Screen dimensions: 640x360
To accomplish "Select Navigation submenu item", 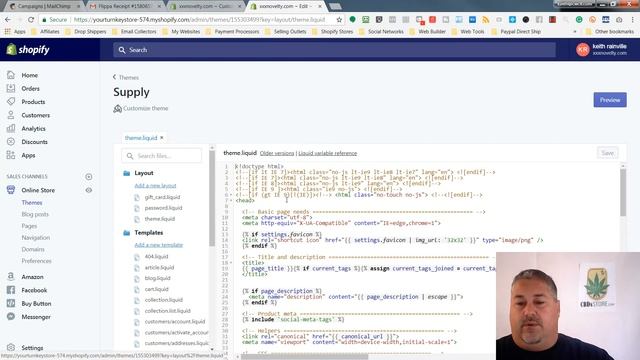I will tap(36, 238).
